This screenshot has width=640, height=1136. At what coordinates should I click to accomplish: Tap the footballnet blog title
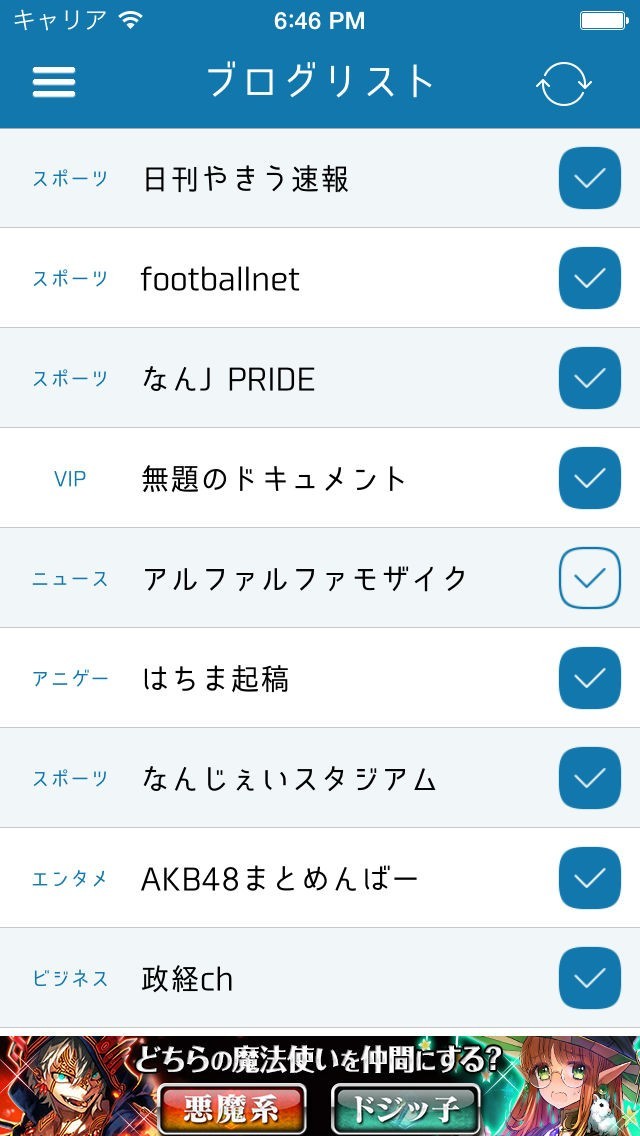click(x=220, y=279)
